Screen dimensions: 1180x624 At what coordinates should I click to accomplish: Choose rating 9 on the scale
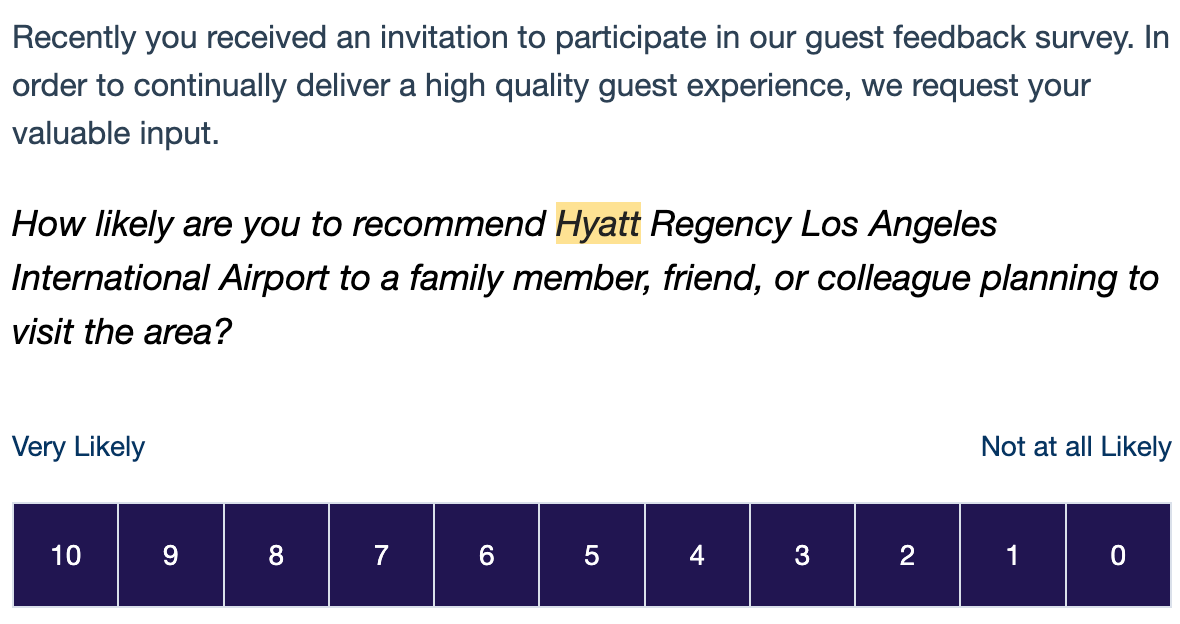click(171, 555)
